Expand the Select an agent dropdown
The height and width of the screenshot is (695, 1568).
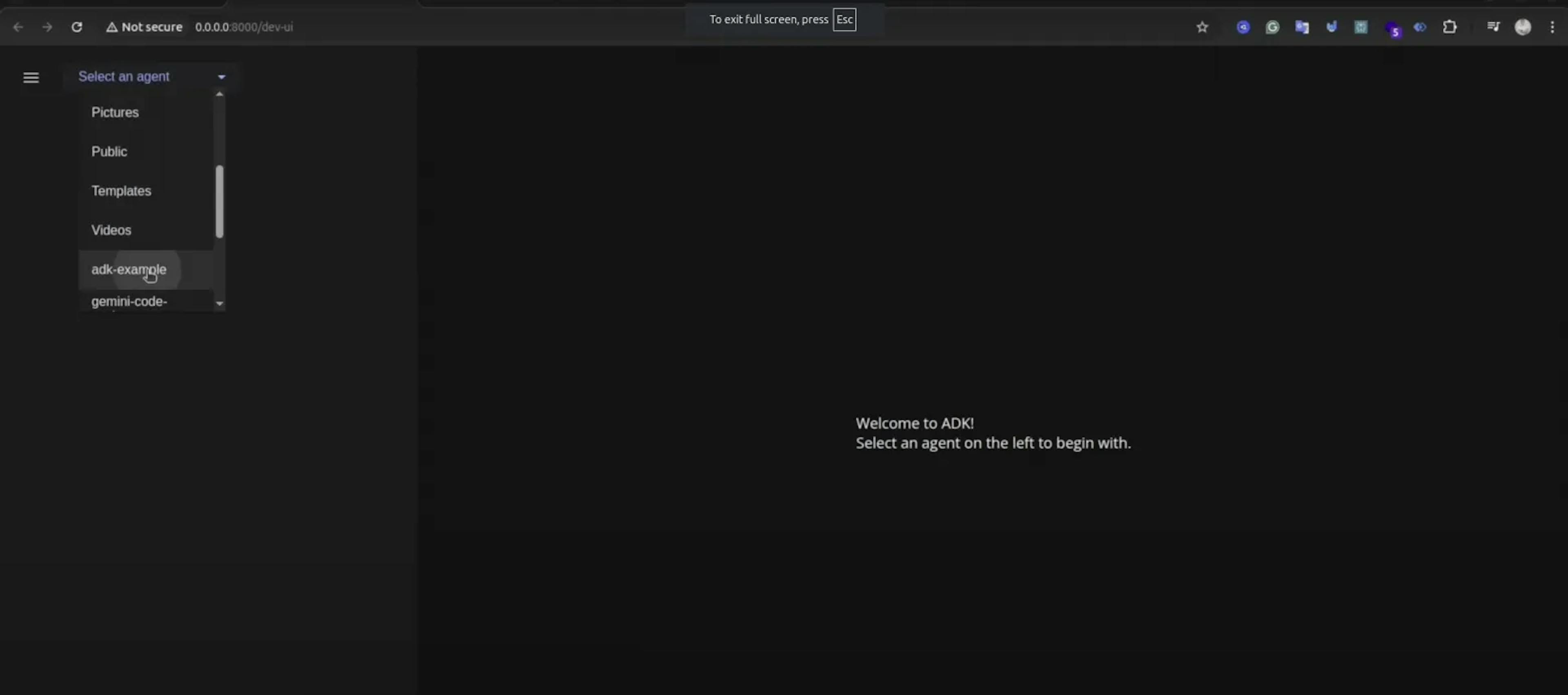151,77
